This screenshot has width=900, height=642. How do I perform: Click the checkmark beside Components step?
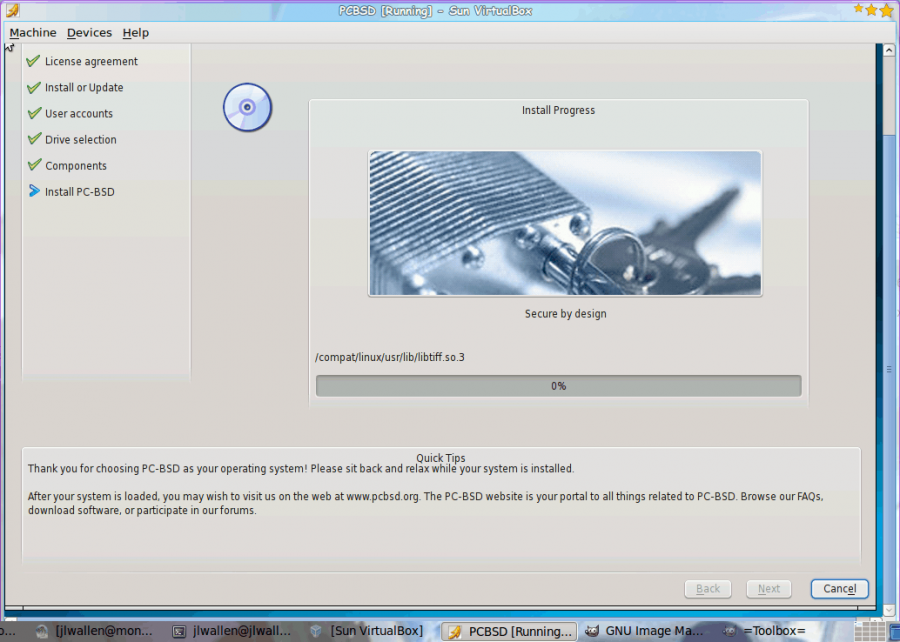(x=34, y=165)
